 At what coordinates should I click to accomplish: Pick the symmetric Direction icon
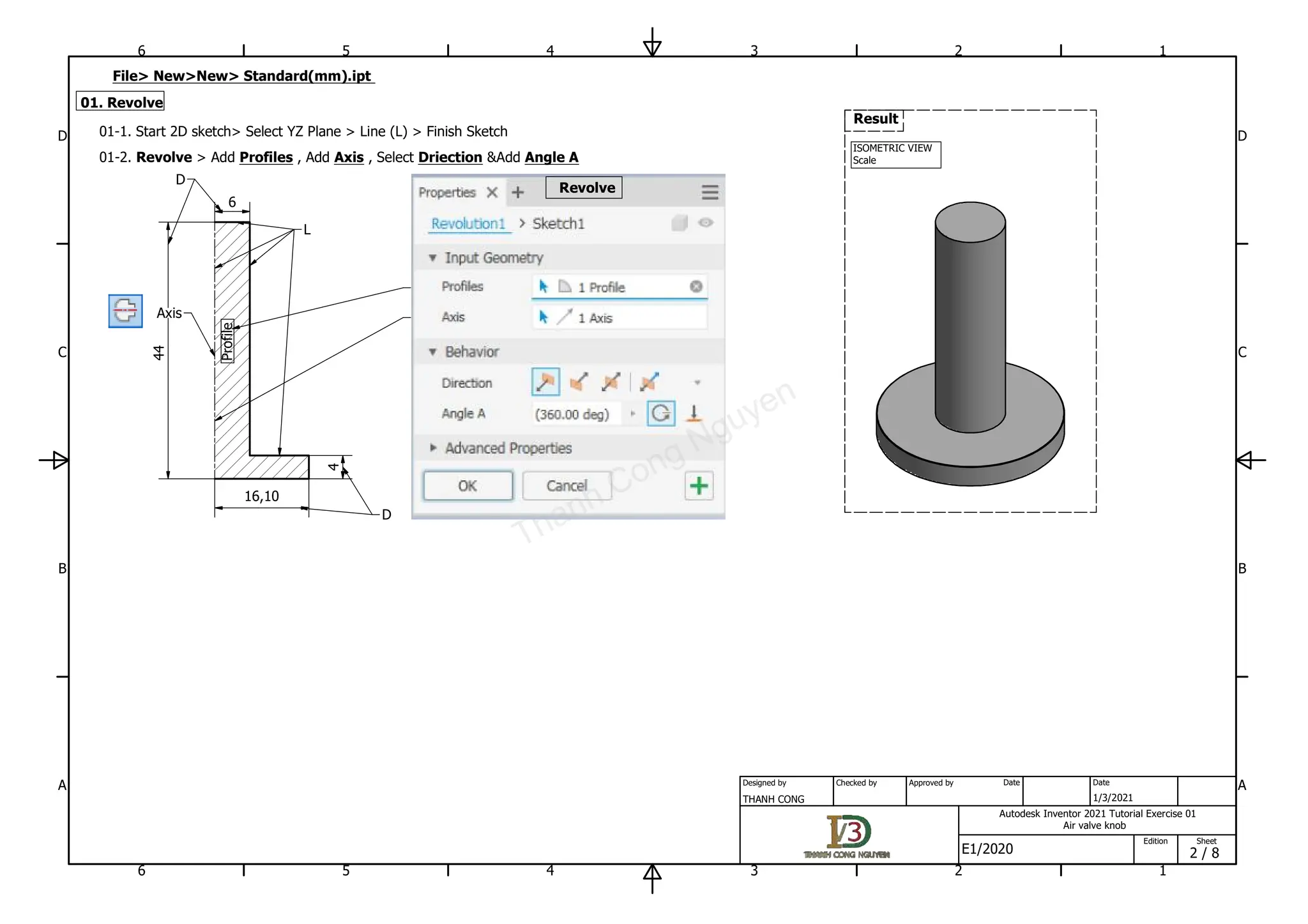pyautogui.click(x=611, y=382)
